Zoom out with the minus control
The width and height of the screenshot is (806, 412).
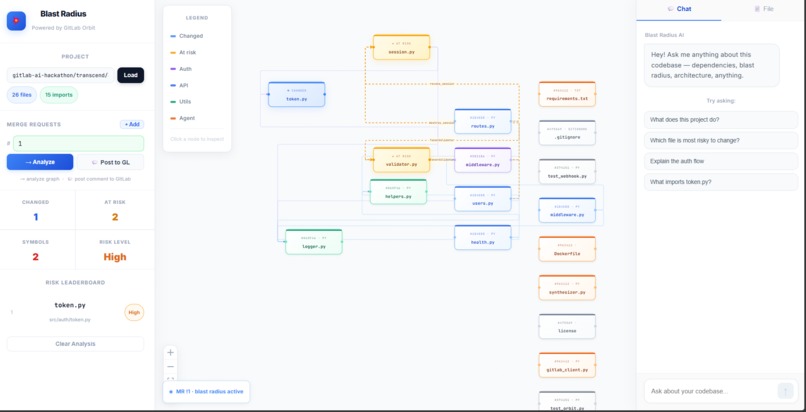pyautogui.click(x=171, y=366)
